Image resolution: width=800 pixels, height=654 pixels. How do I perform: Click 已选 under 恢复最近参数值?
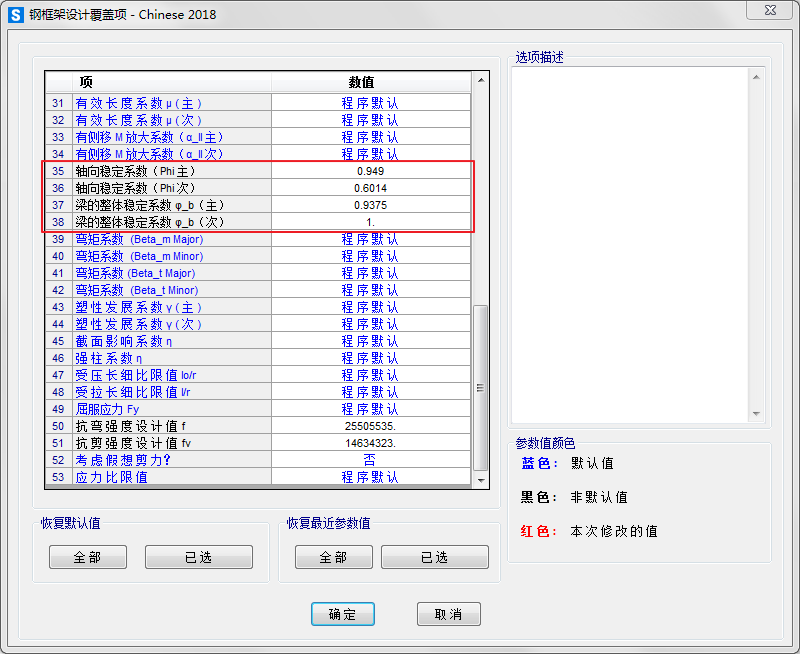coord(434,557)
